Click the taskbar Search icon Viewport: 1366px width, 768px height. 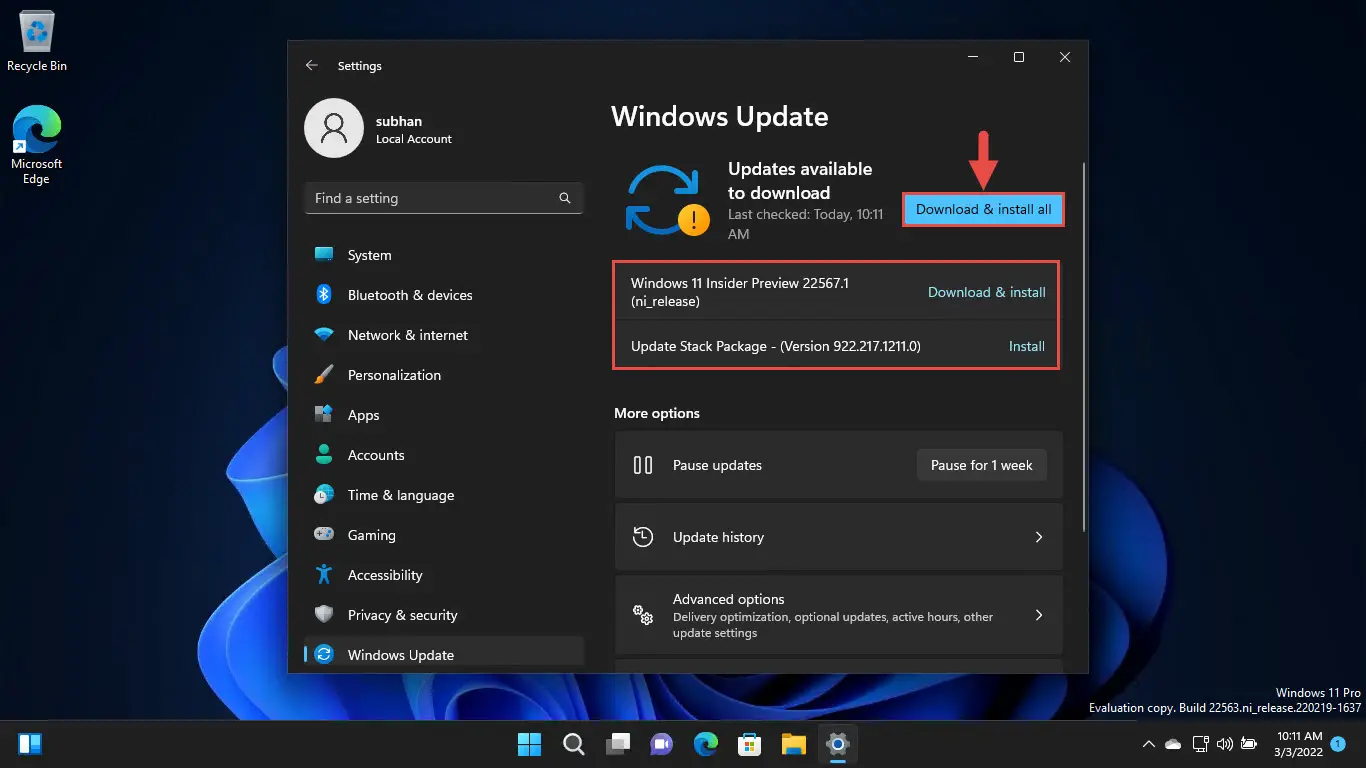tap(573, 744)
